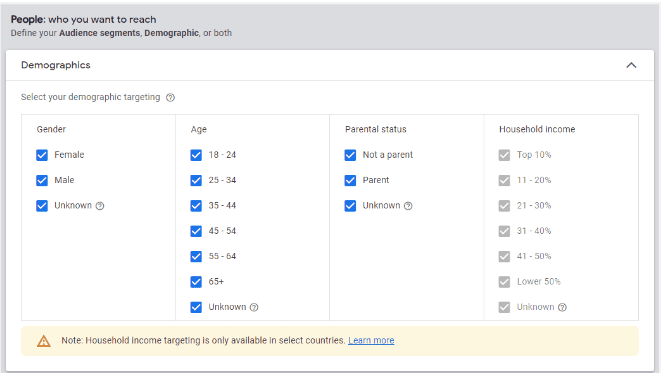Uncheck the Parent checkbox
662x373 pixels.
coord(350,180)
